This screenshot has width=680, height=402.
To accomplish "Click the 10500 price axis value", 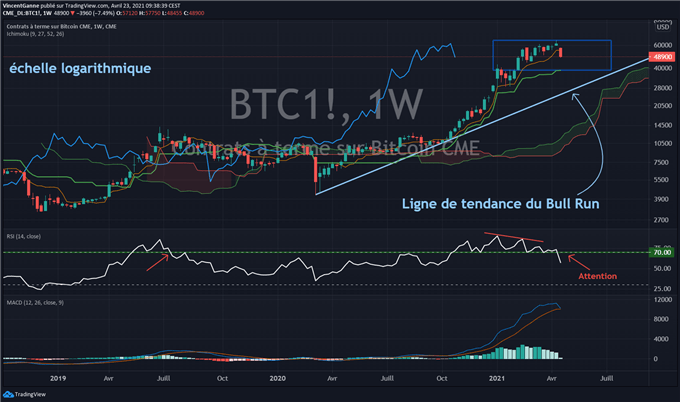I will pos(662,144).
